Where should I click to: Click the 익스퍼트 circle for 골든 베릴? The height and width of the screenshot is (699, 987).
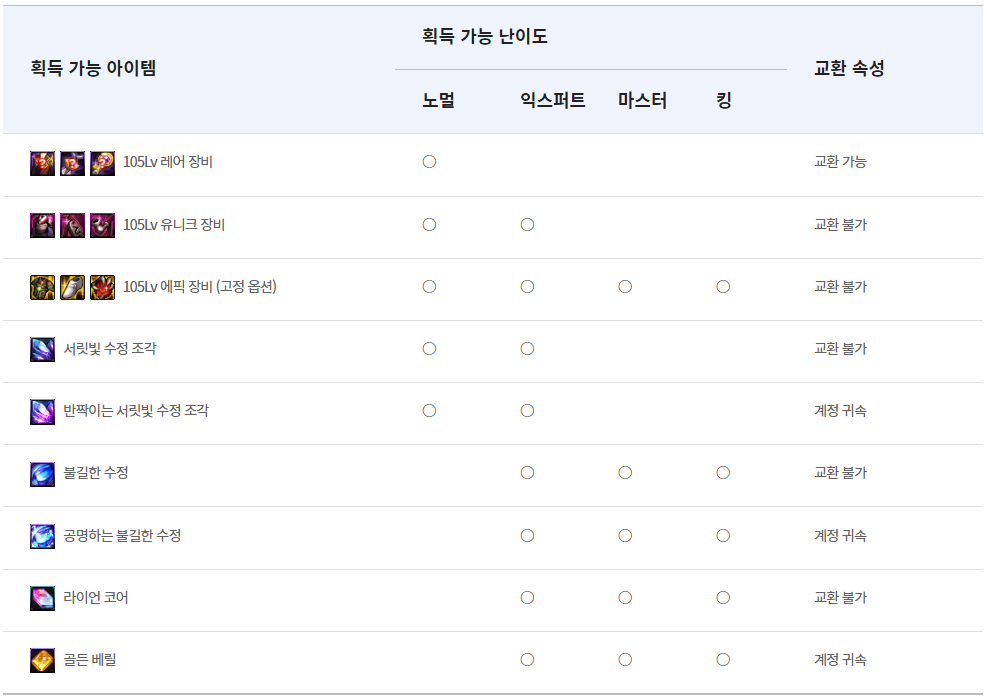tap(527, 659)
